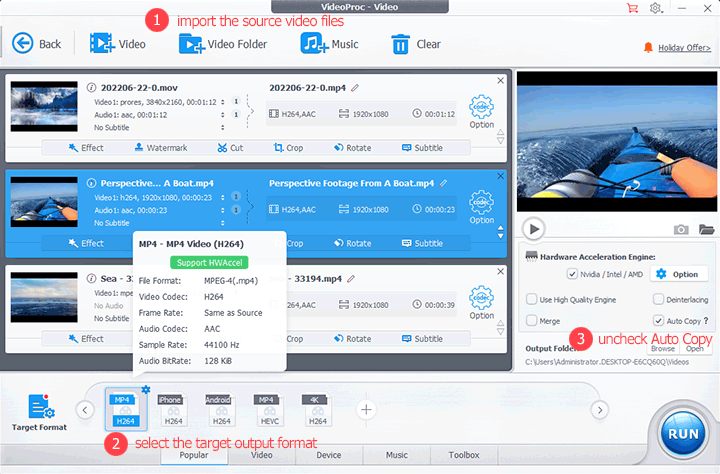Screen dimensions: 720x474
Task: Play the preview video
Action: click(534, 228)
